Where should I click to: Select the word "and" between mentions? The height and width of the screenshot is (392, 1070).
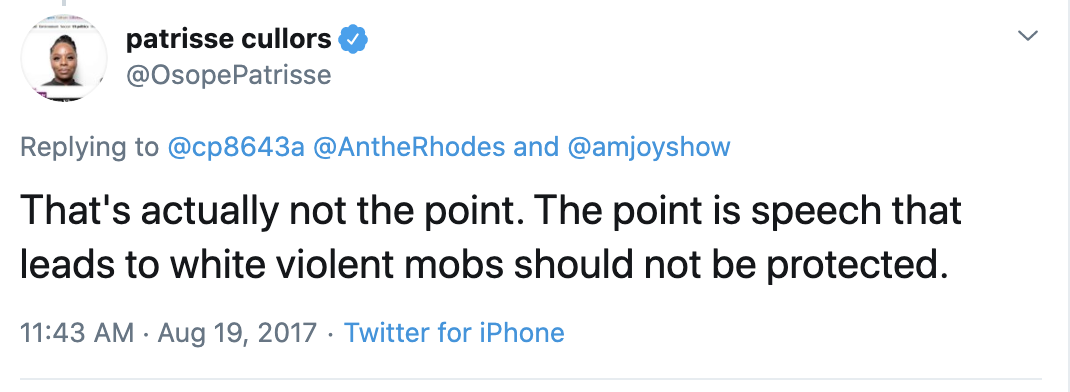point(536,147)
